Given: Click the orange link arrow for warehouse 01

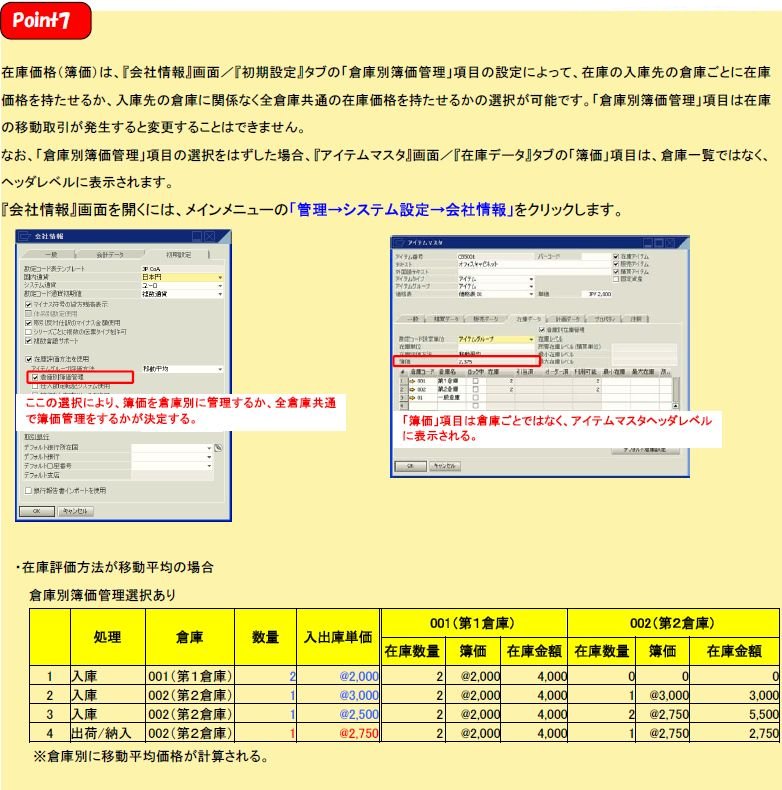Looking at the screenshot, I should pos(410,397).
